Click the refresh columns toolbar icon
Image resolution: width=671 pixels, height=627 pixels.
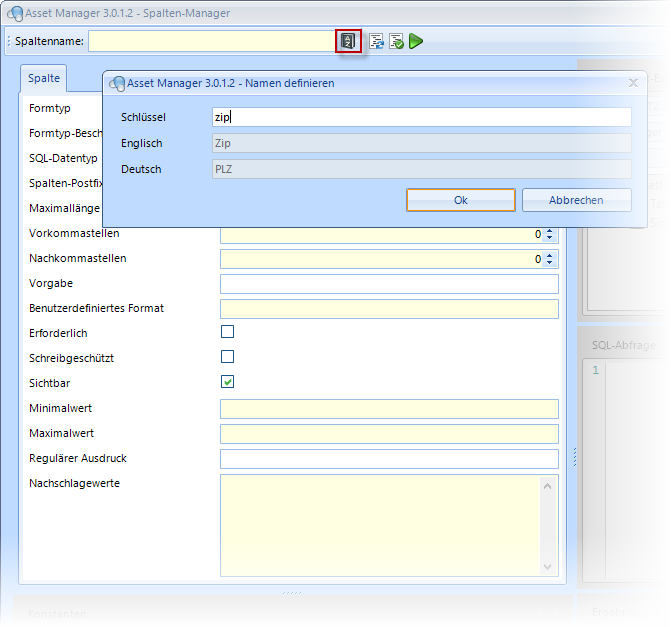click(376, 42)
